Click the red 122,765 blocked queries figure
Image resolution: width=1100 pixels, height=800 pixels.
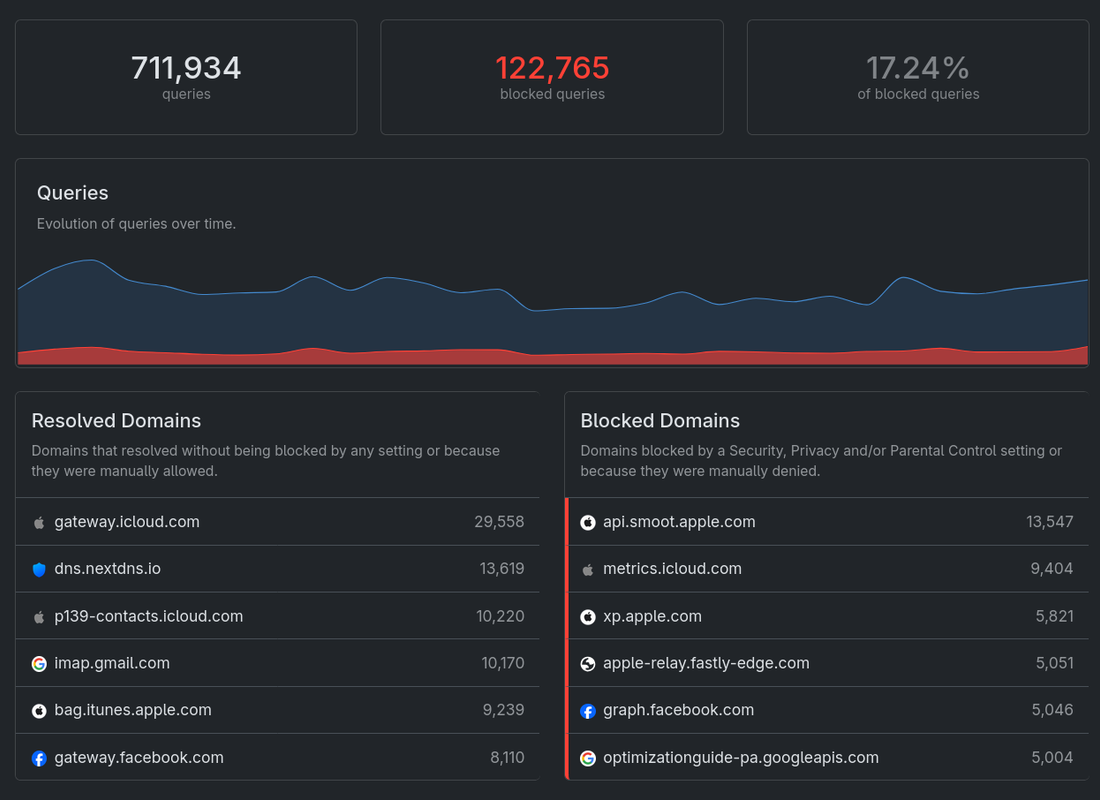pos(552,68)
